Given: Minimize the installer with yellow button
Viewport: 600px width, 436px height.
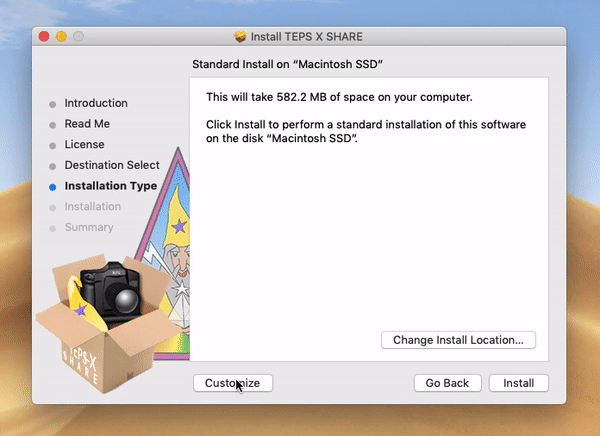Looking at the screenshot, I should tap(61, 36).
